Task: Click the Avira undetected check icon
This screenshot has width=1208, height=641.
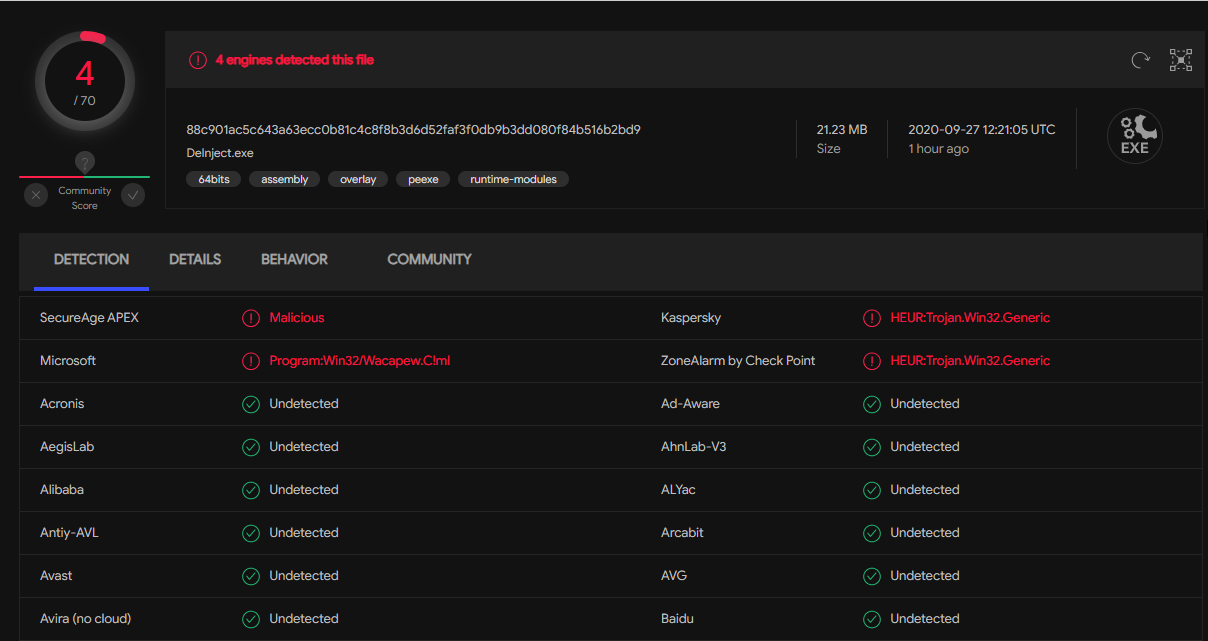Action: tap(251, 619)
